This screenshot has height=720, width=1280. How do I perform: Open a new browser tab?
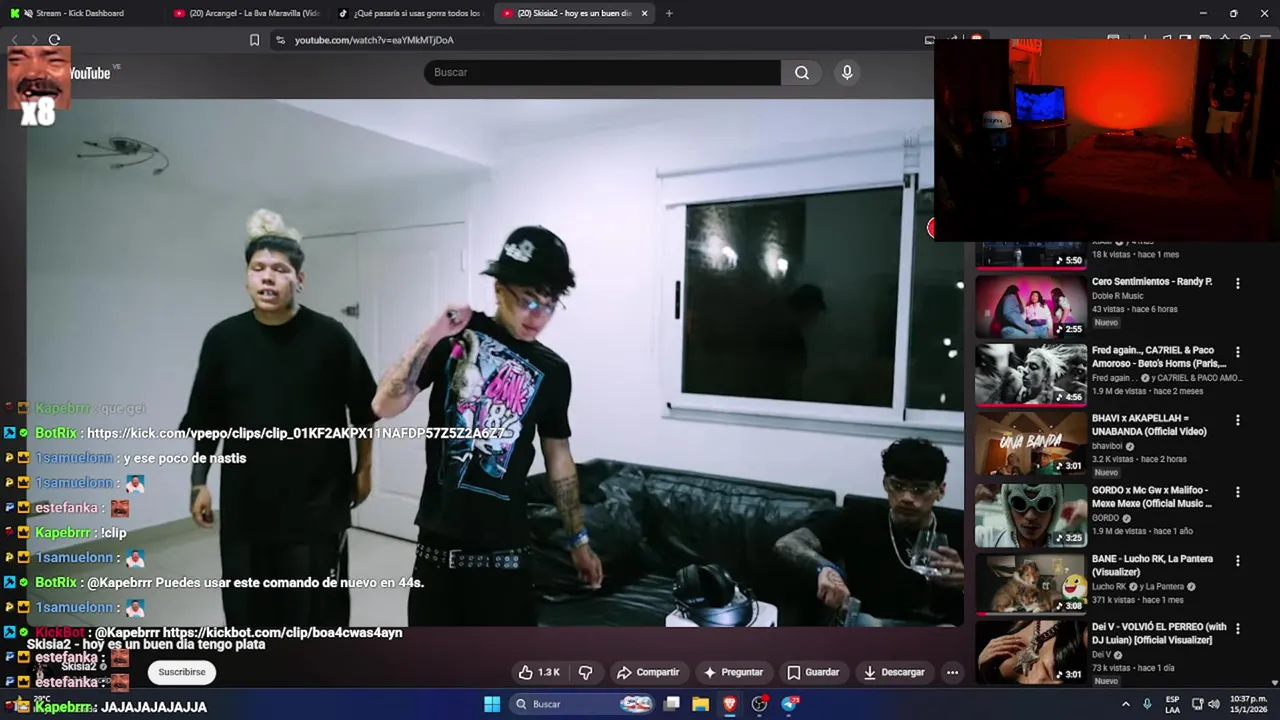[669, 13]
